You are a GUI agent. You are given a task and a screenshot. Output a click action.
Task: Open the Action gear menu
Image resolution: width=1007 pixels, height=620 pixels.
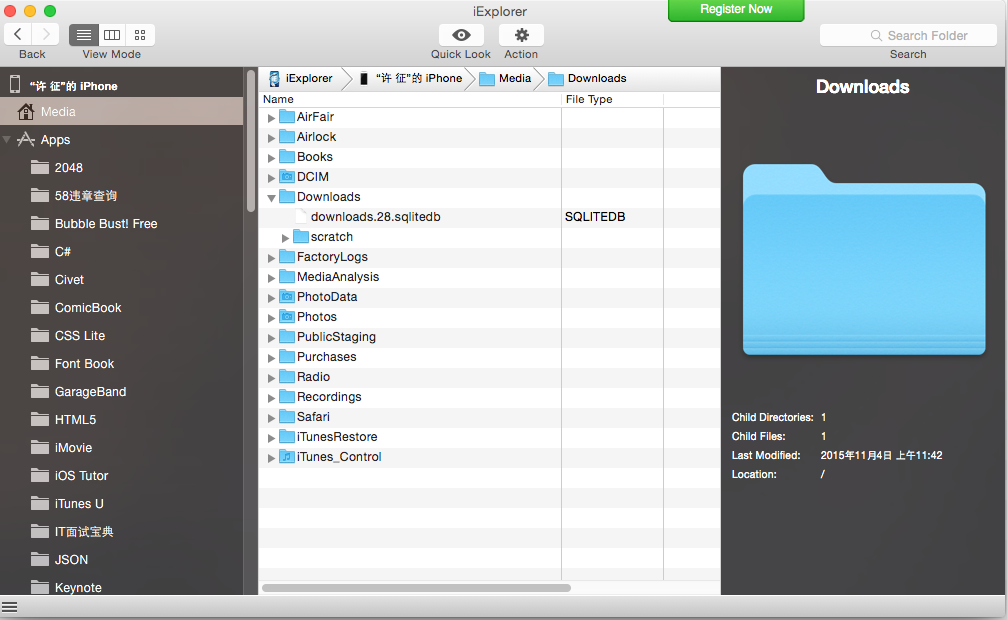(x=521, y=35)
